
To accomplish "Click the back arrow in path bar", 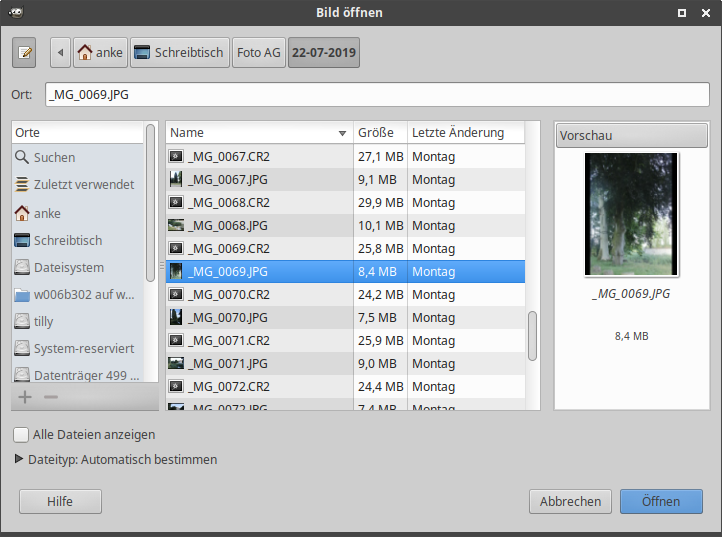I will (60, 53).
